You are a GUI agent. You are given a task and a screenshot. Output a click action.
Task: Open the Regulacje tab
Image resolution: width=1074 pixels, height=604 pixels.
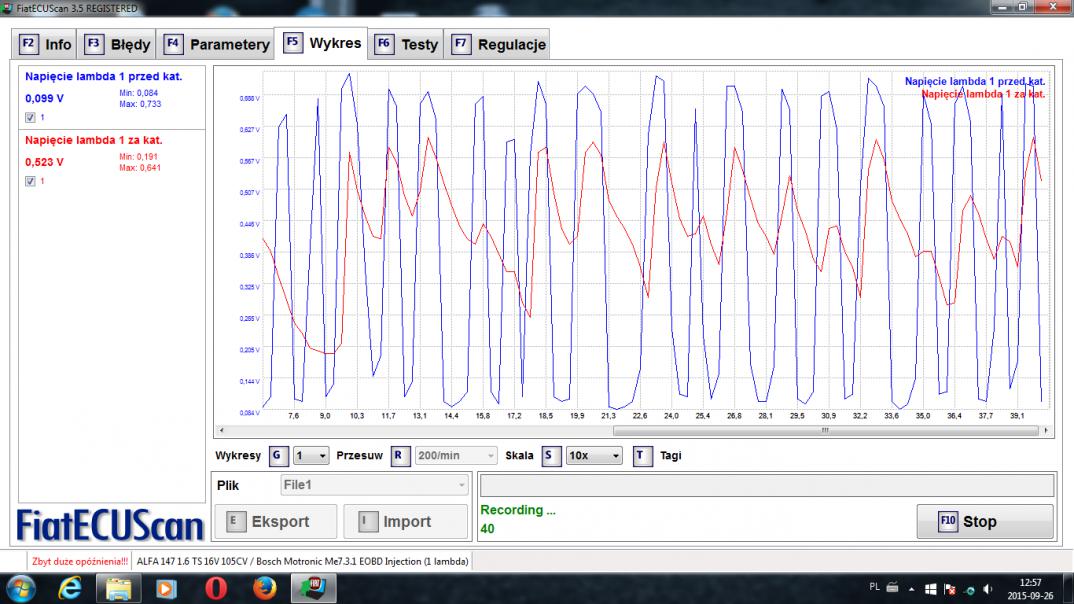(x=498, y=45)
